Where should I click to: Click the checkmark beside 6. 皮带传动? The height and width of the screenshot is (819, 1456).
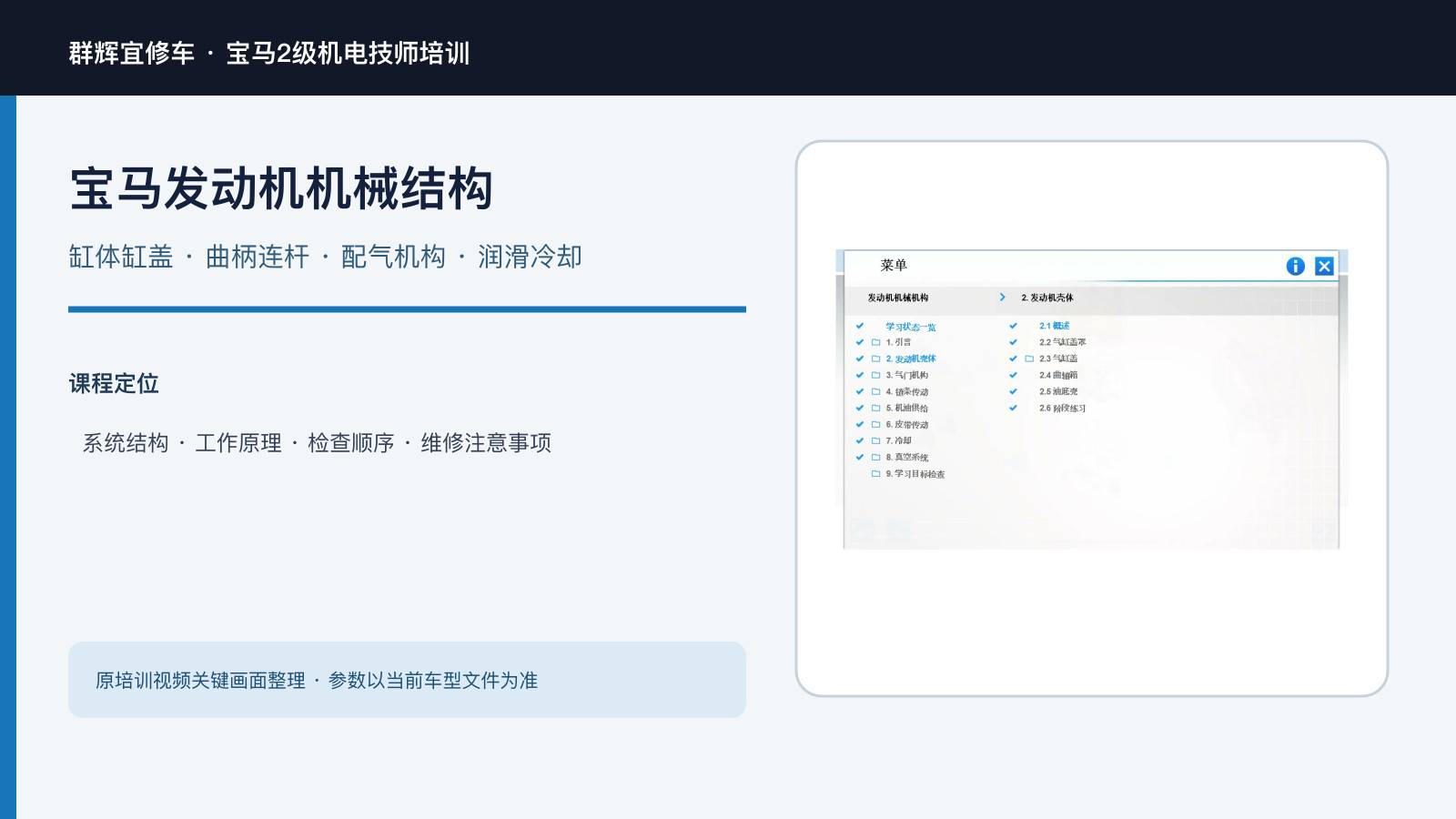[859, 424]
